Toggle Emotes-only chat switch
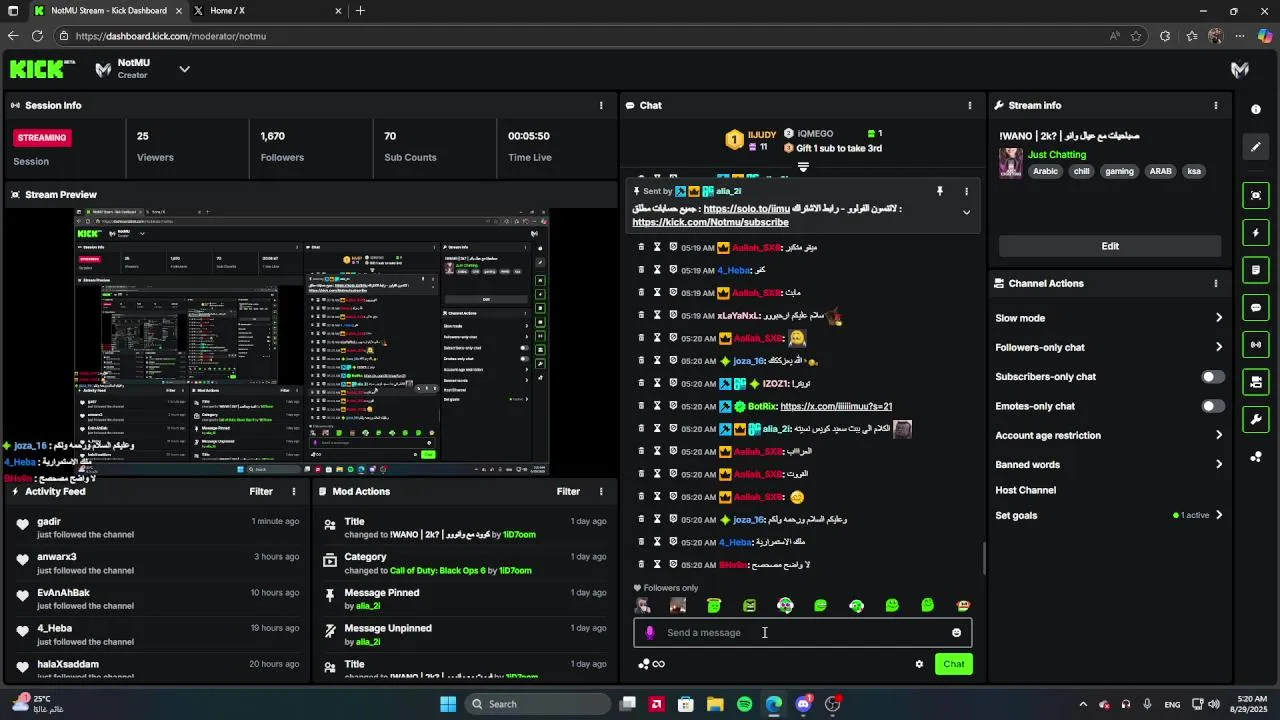 [1212, 406]
